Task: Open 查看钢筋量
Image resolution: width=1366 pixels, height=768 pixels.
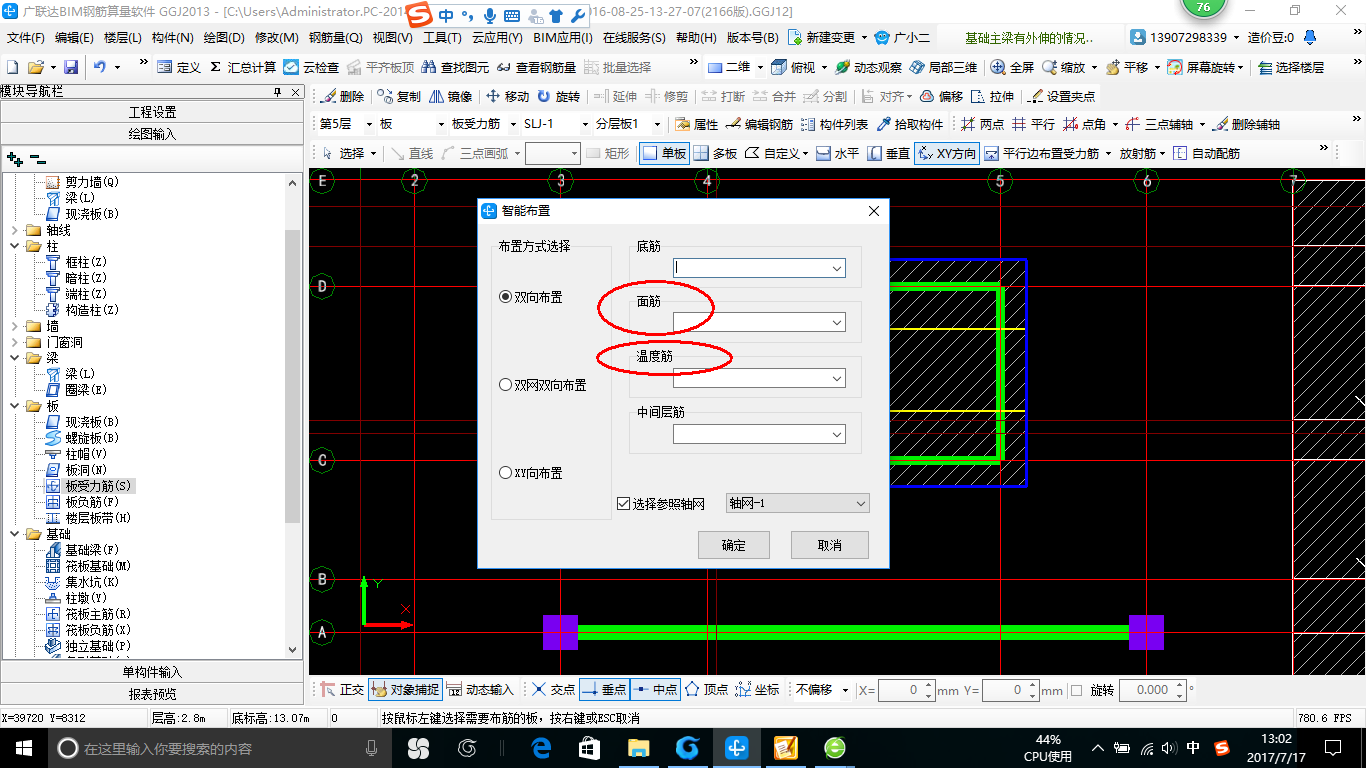Action: [536, 67]
